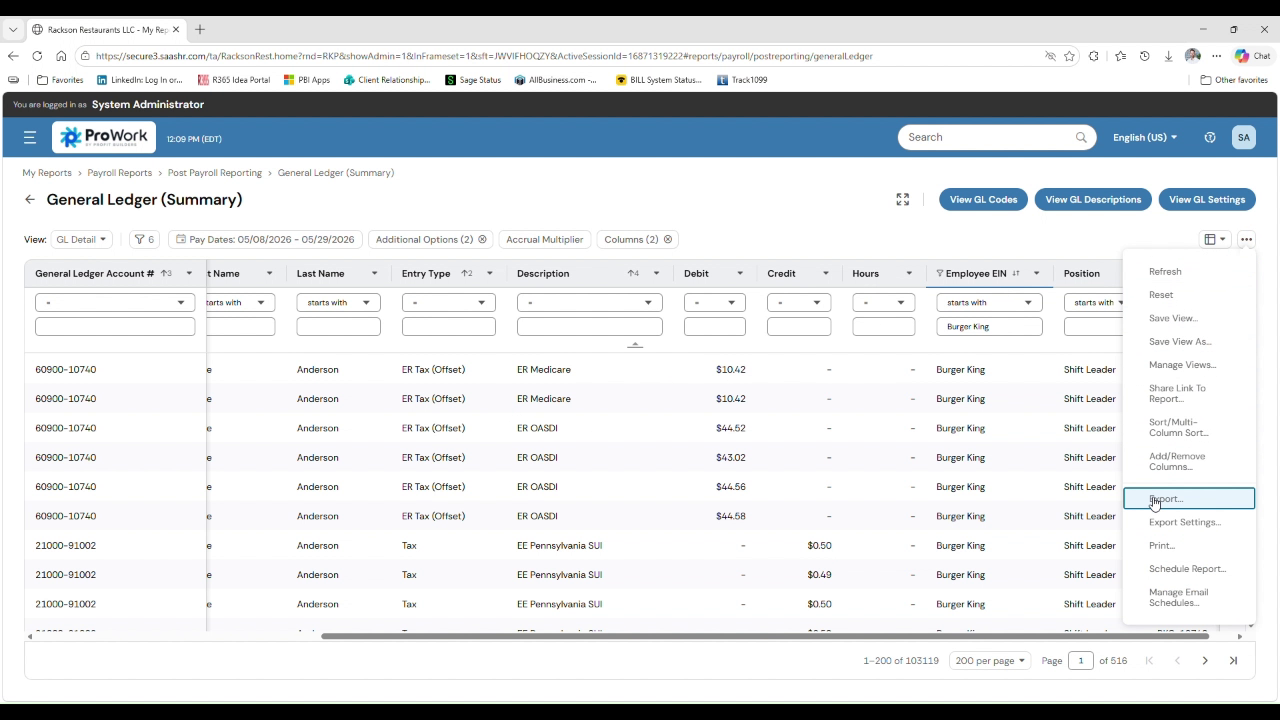Open Entry Type column menu arrow
This screenshot has height=720, width=1280.
(490, 273)
